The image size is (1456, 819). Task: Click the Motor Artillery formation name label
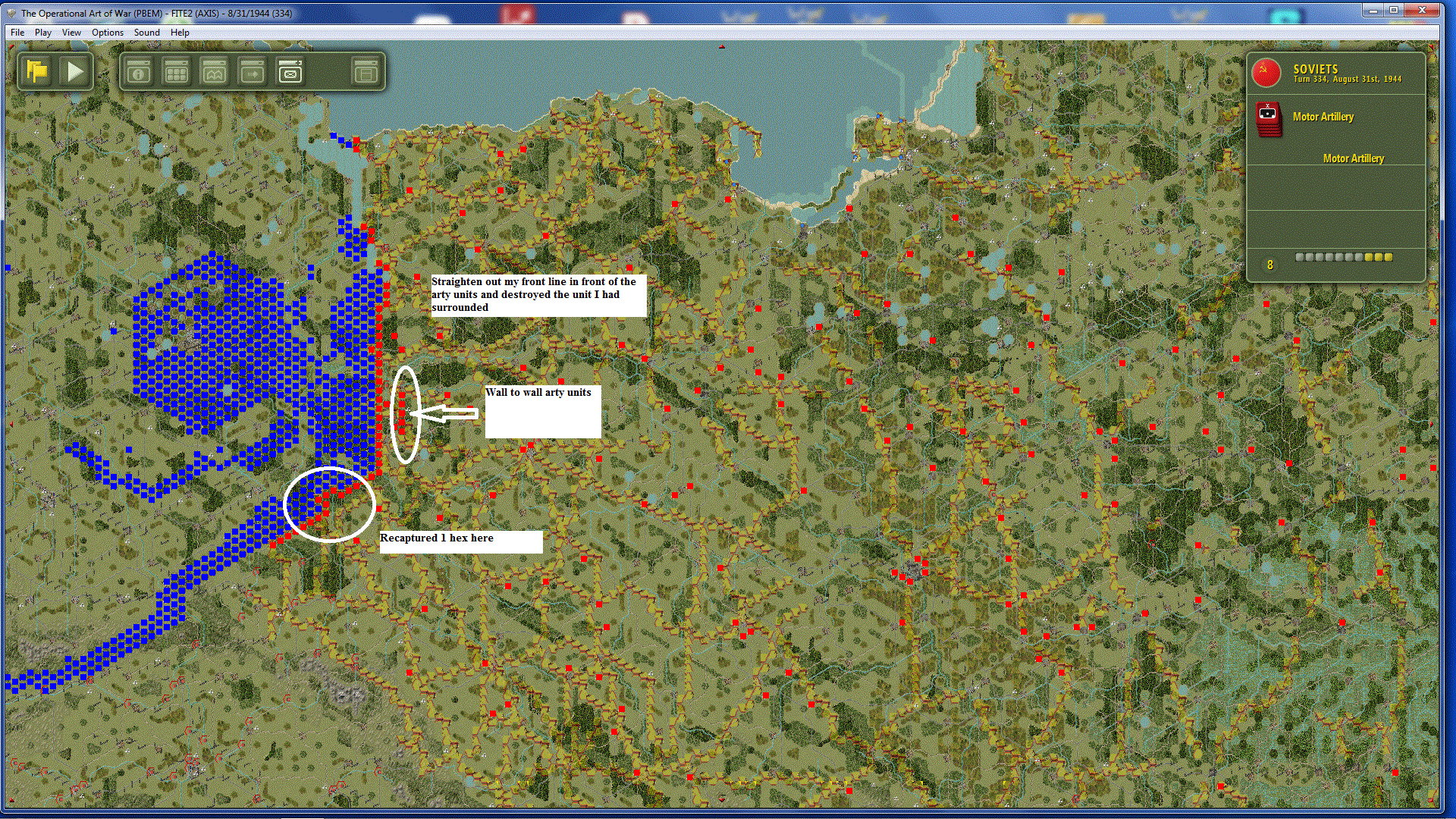click(x=1353, y=158)
